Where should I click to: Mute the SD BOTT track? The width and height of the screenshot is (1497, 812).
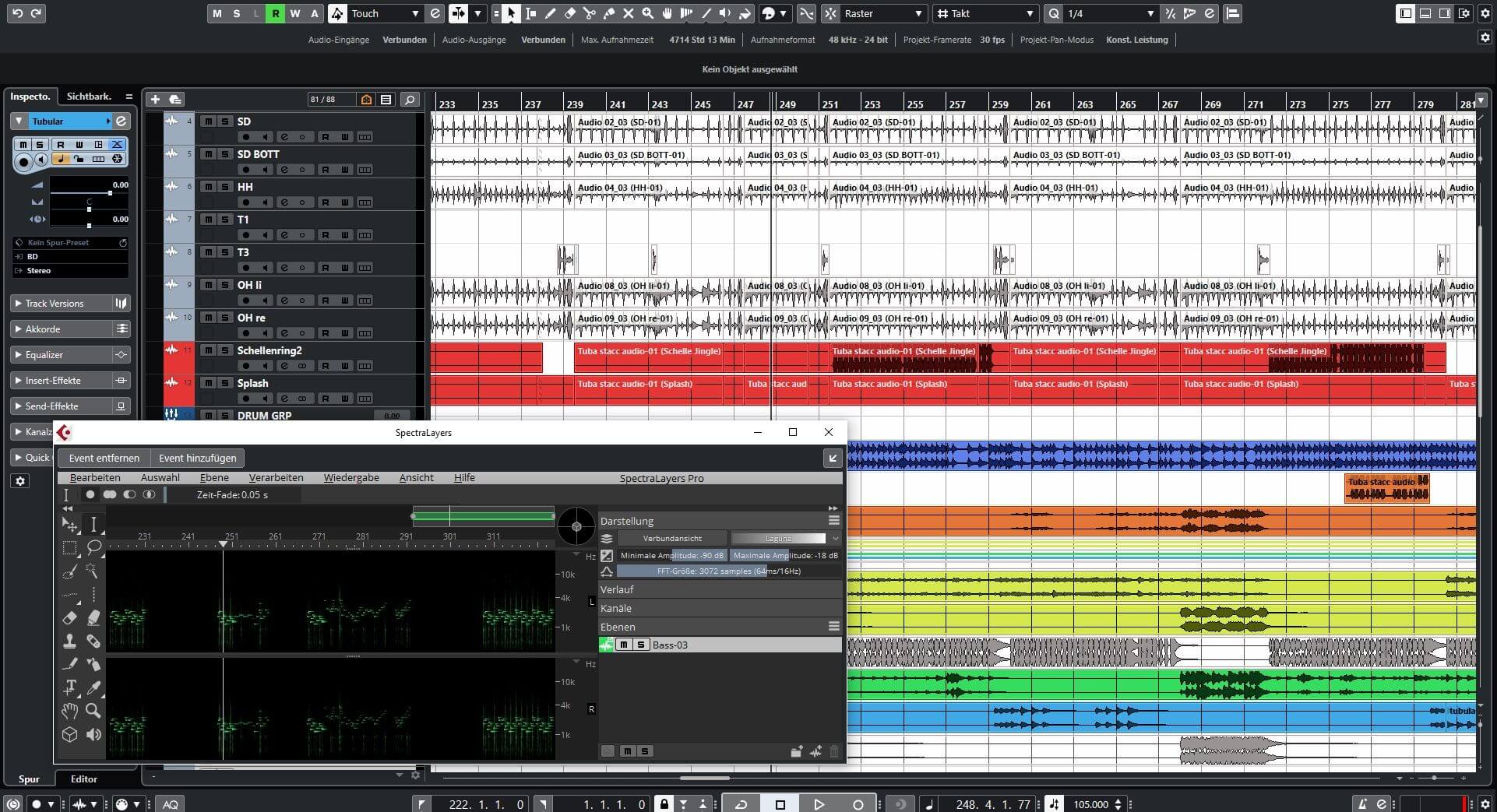(x=208, y=154)
